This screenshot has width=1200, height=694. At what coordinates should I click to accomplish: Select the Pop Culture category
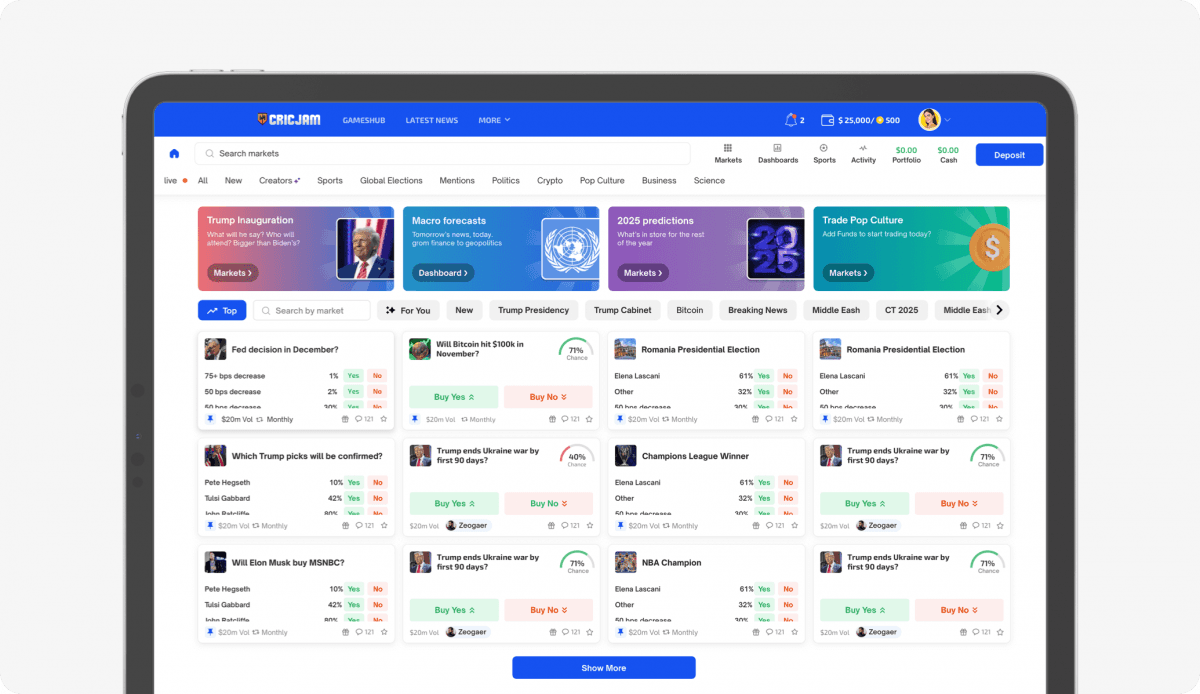coord(602,181)
